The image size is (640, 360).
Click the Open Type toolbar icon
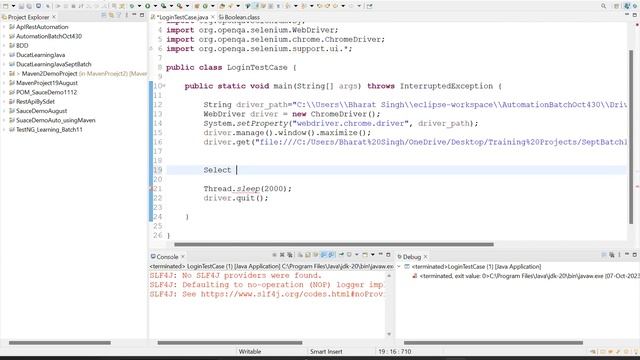click(222, 6)
